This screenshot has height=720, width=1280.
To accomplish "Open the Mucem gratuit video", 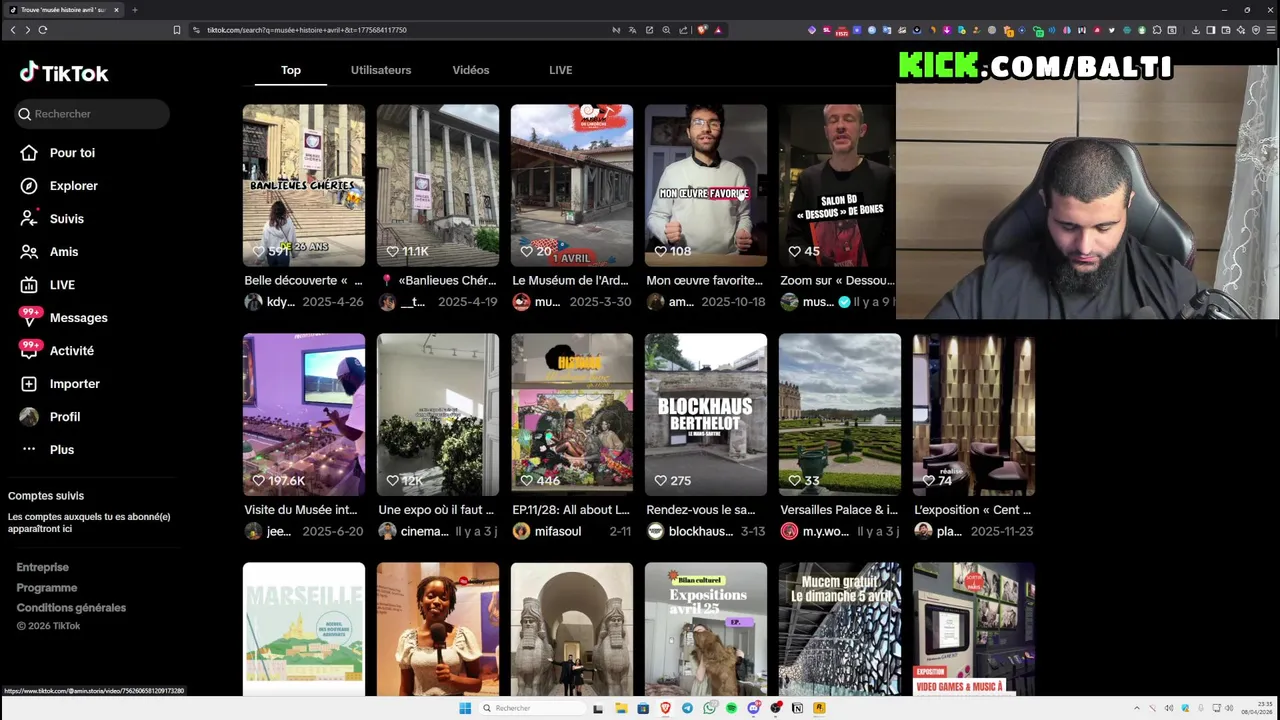I will coord(840,629).
